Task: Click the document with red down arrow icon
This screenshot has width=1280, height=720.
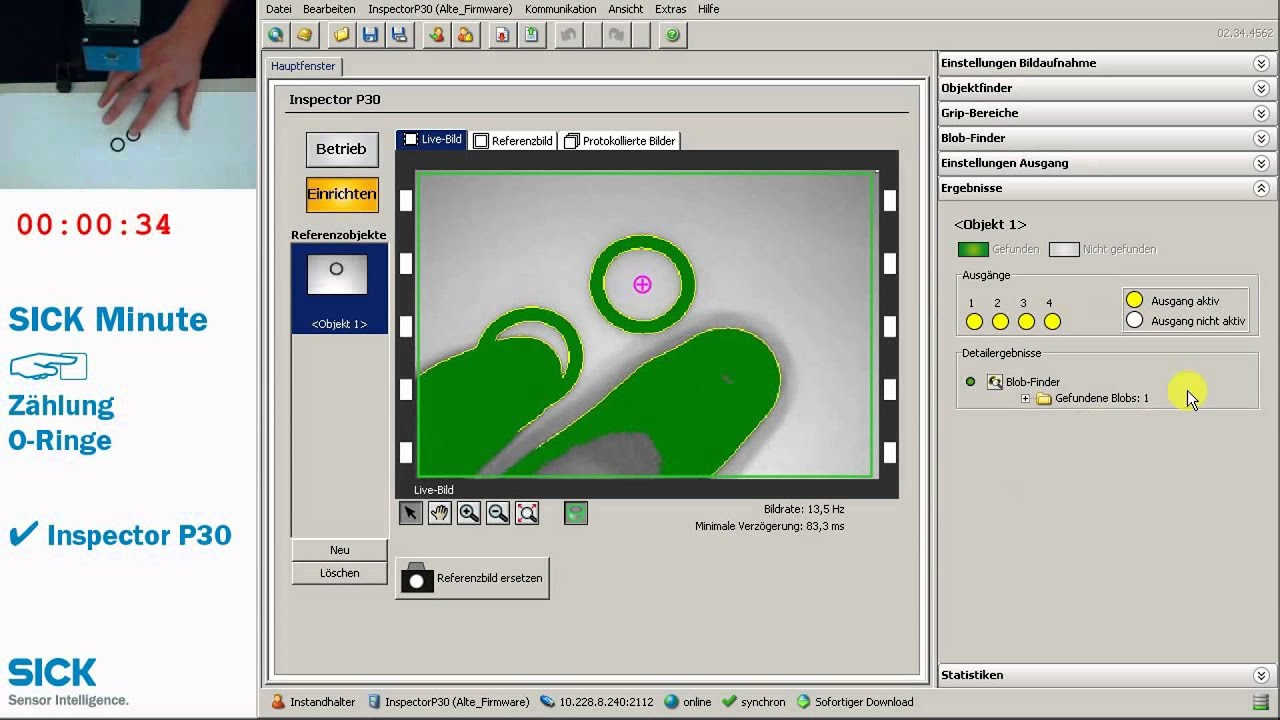Action: 503,35
